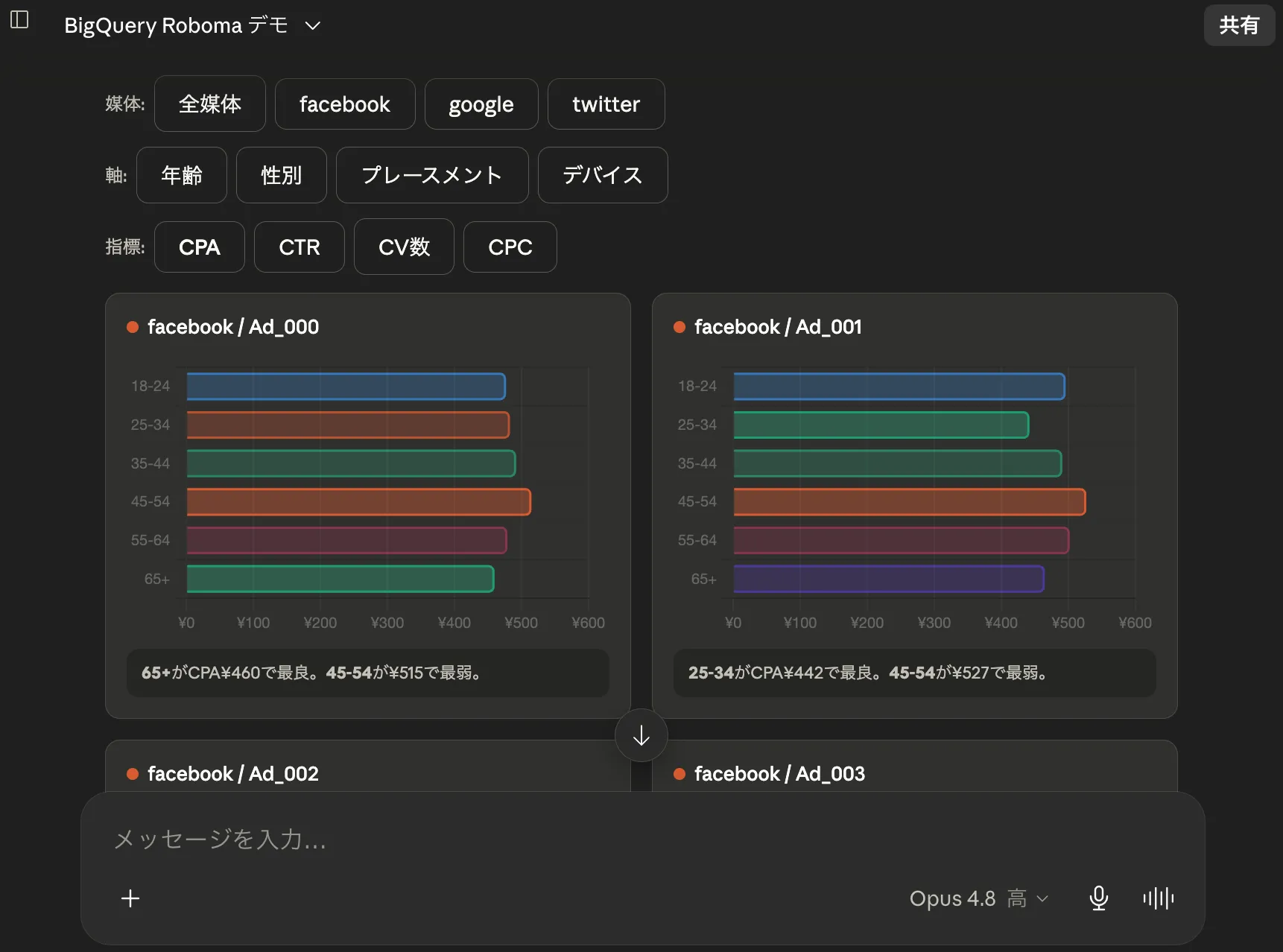Screen dimensions: 1283x952
Task: Click the facebook / Ad_001 card title
Action: pos(778,327)
